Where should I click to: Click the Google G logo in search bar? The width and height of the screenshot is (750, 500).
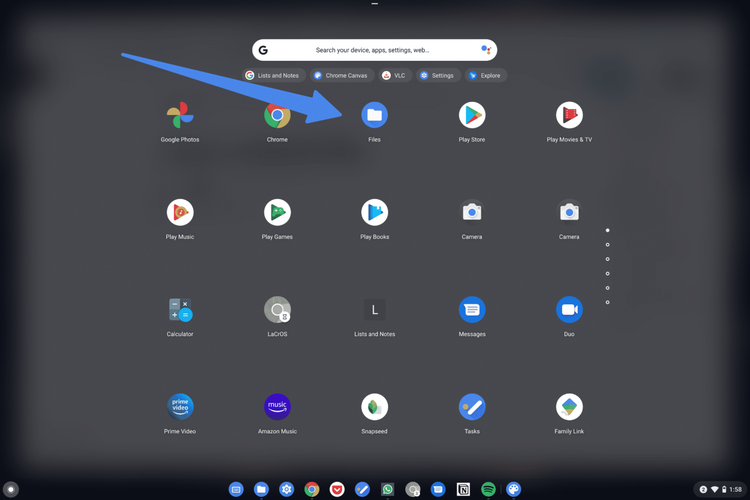coord(263,50)
